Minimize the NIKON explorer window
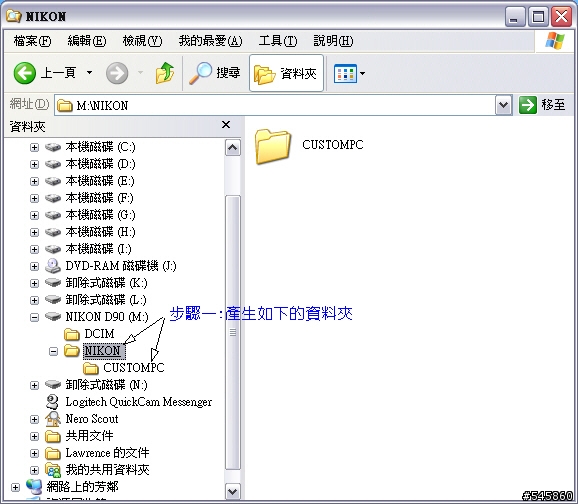This screenshot has height=504, width=578. pyautogui.click(x=515, y=17)
